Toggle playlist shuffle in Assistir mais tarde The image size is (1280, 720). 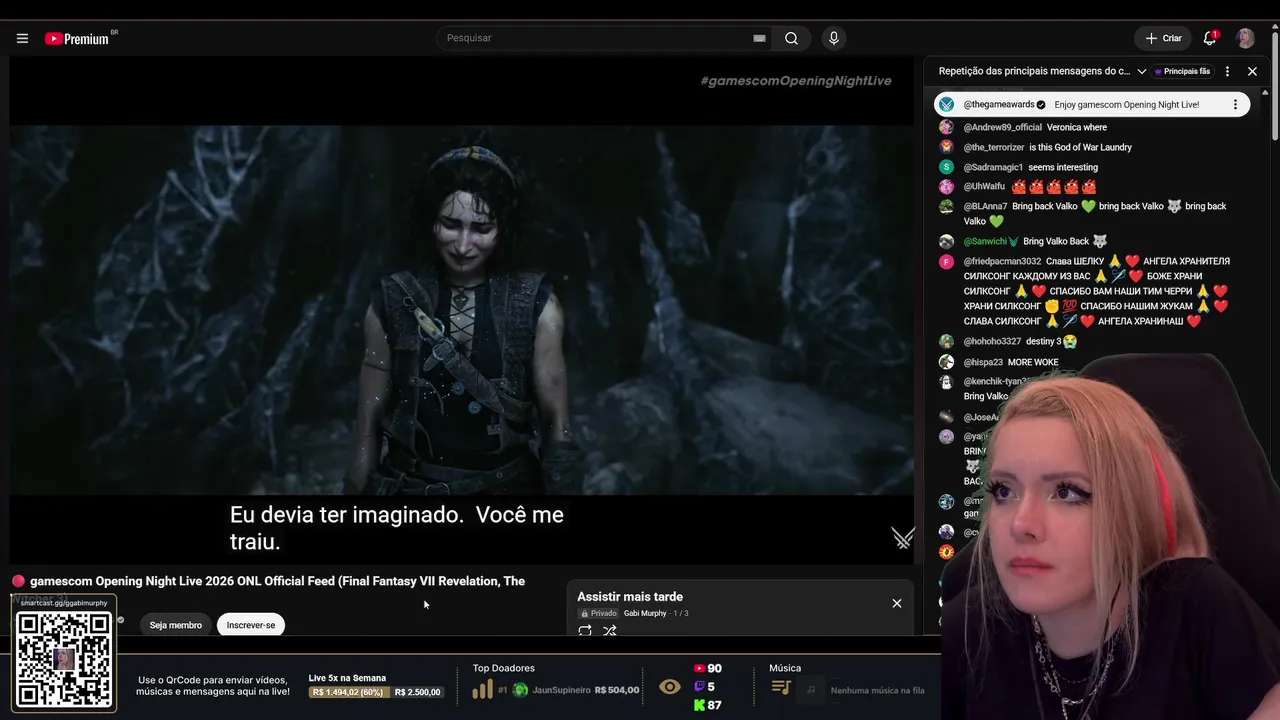coord(610,630)
